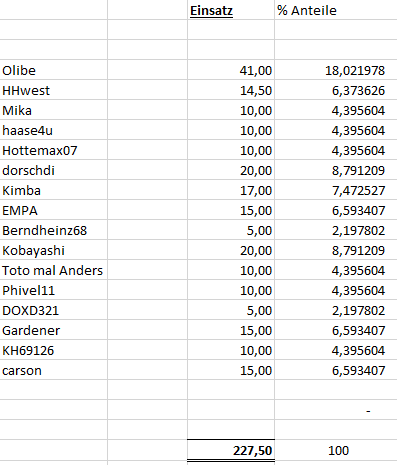Select the % Anteile header cell
This screenshot has width=397, height=465.
point(336,10)
